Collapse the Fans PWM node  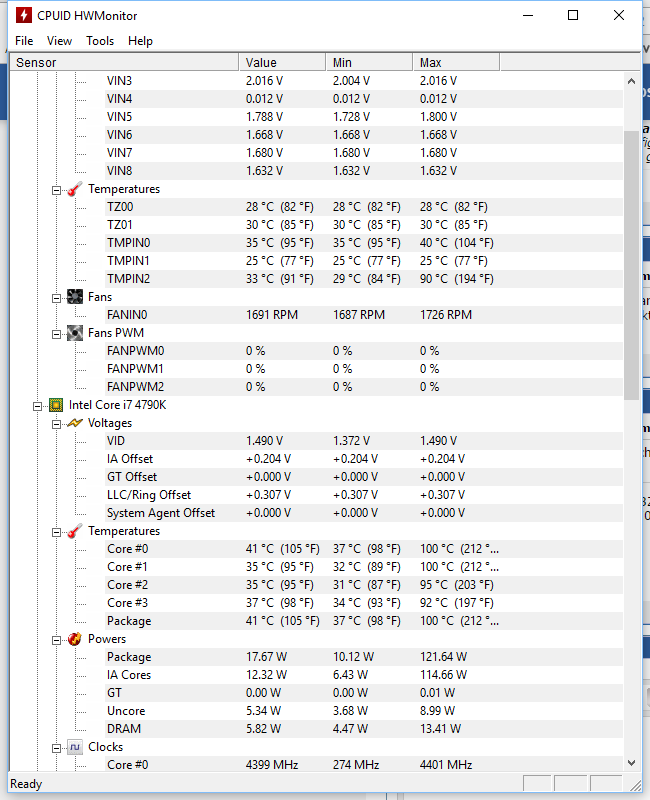[x=56, y=334]
